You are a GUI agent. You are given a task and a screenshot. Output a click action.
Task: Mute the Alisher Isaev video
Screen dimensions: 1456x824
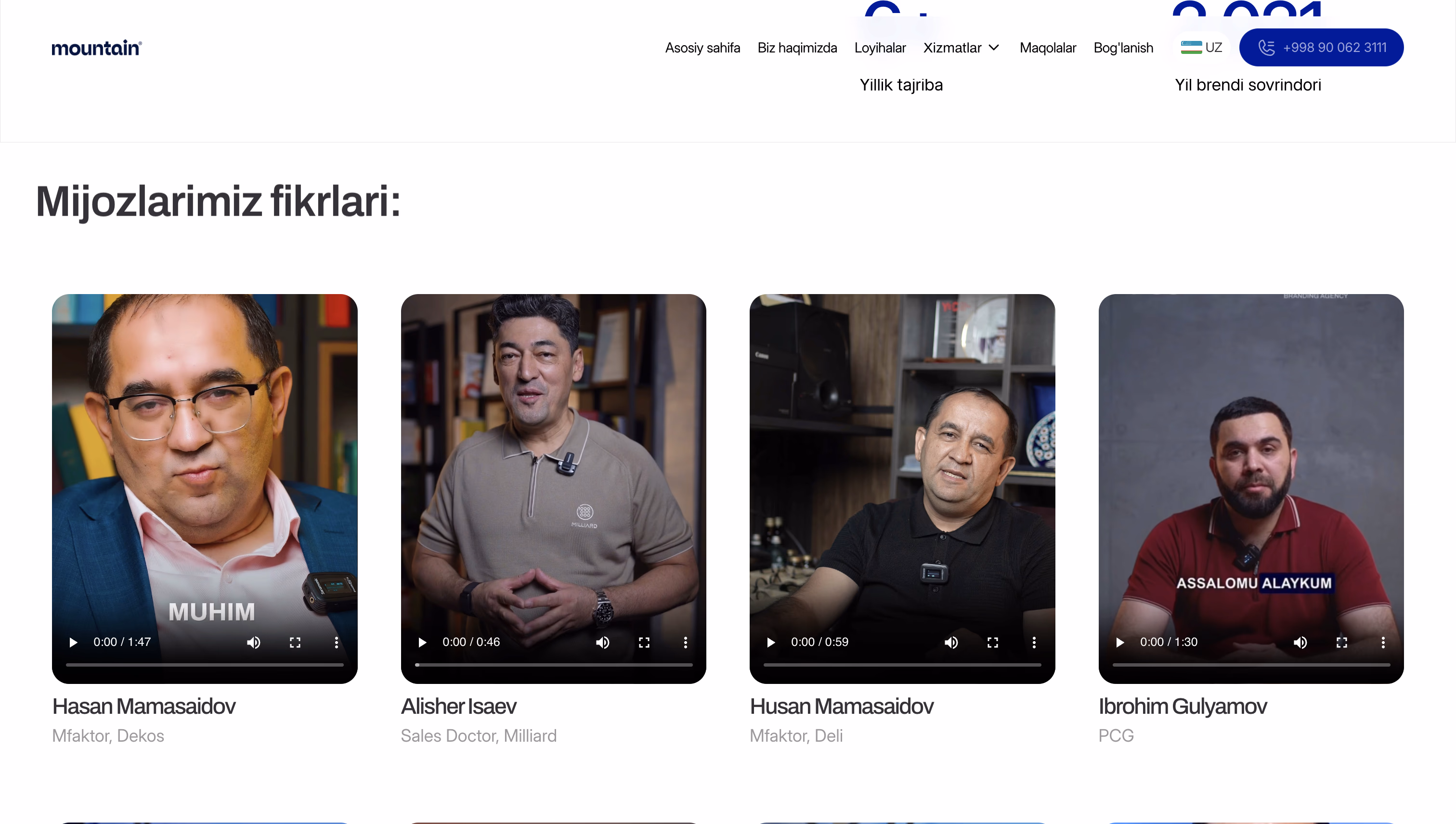(x=603, y=643)
